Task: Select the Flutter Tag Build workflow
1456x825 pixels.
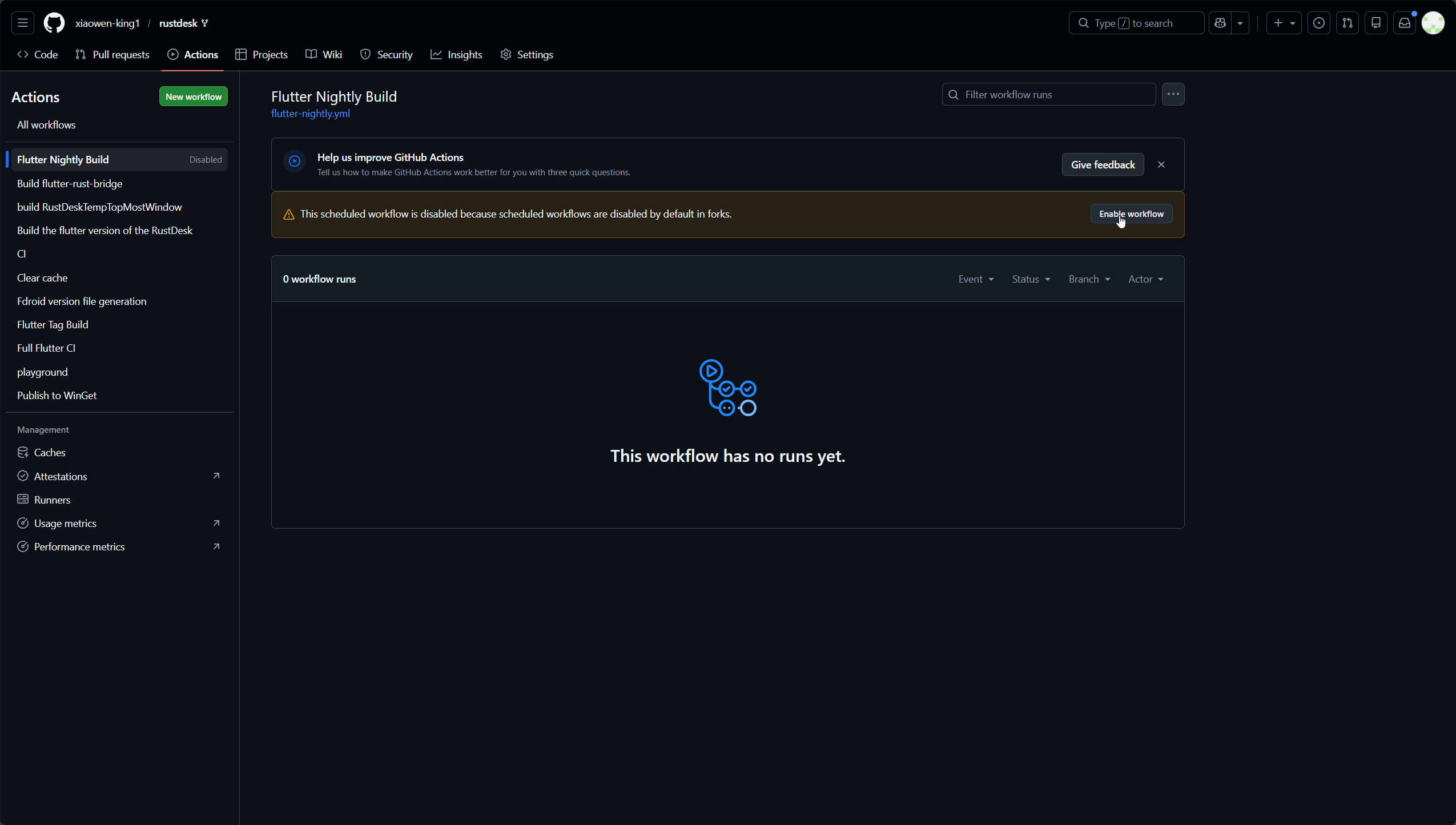Action: tap(53, 325)
